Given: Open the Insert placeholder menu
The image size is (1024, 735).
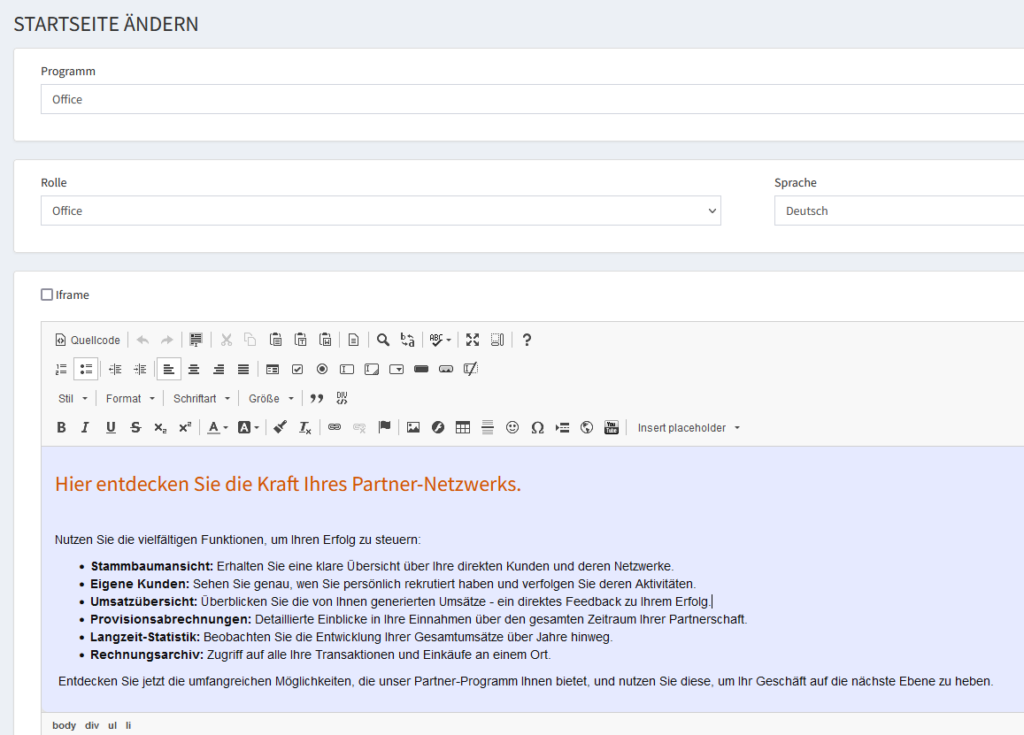Looking at the screenshot, I should 688,428.
